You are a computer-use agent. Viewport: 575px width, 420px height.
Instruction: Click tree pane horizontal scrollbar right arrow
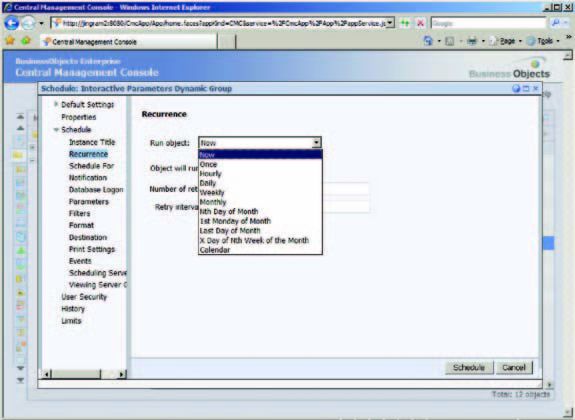pos(122,375)
